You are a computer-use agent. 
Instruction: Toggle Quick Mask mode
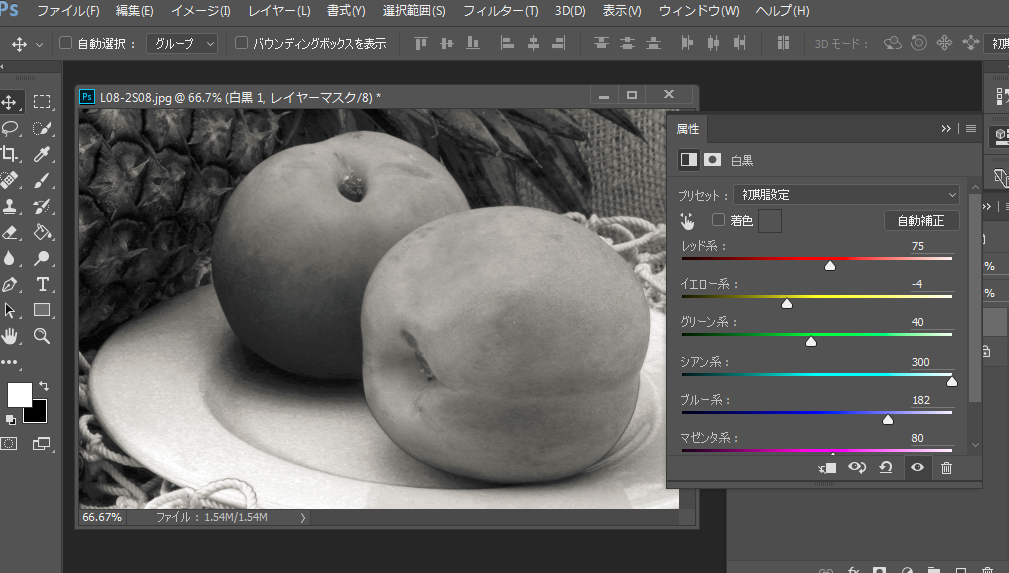tap(9, 444)
